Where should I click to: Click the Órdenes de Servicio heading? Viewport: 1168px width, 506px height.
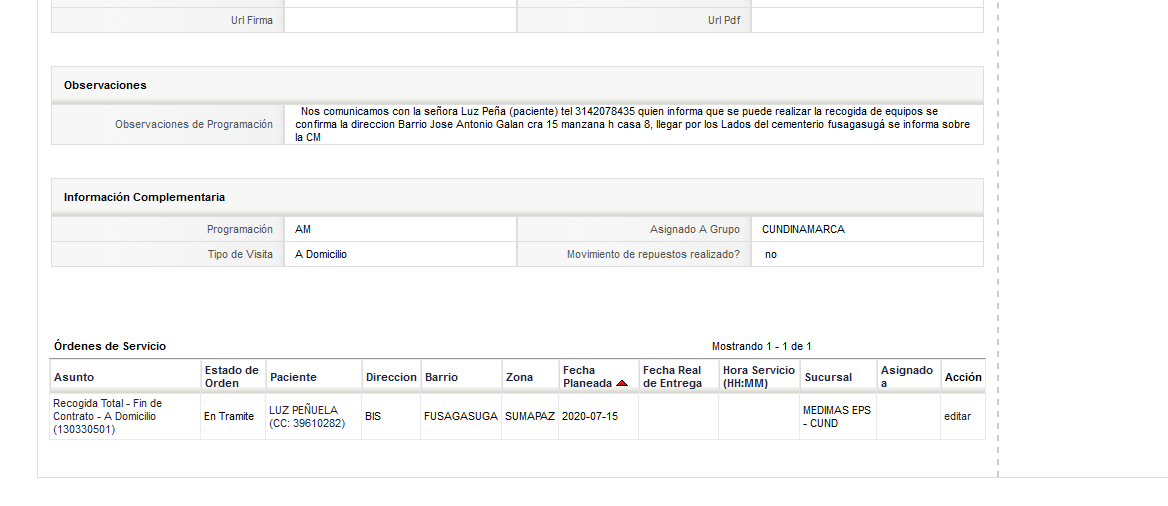(110, 347)
